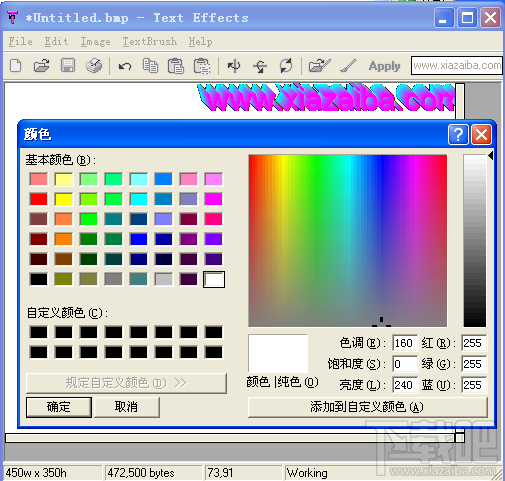Click the help question mark in Color dialog
This screenshot has height=481, width=505.
[x=458, y=135]
